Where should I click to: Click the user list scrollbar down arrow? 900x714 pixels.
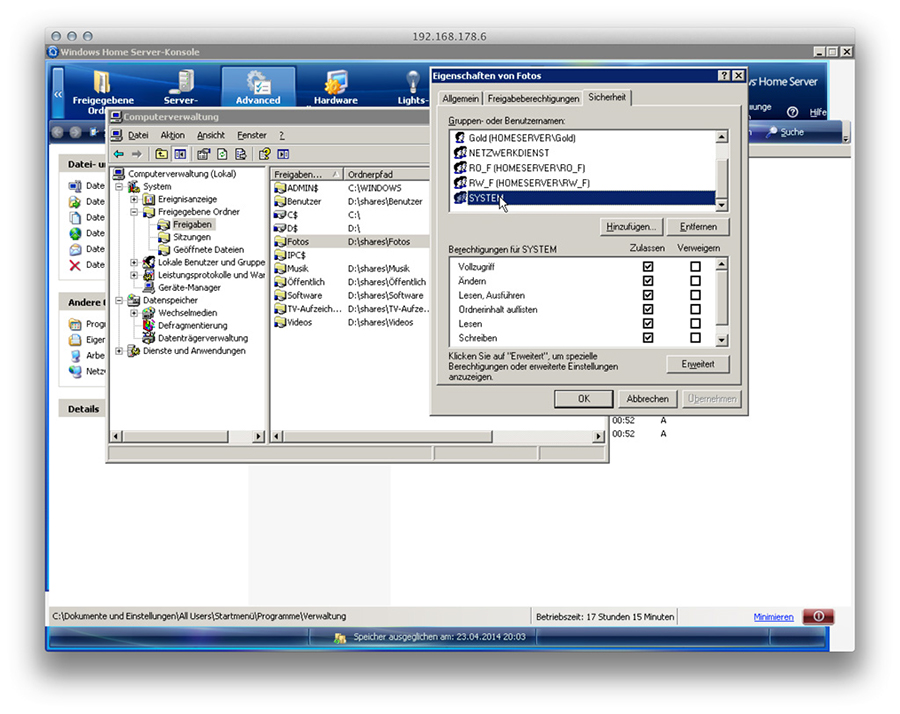pyautogui.click(x=721, y=205)
